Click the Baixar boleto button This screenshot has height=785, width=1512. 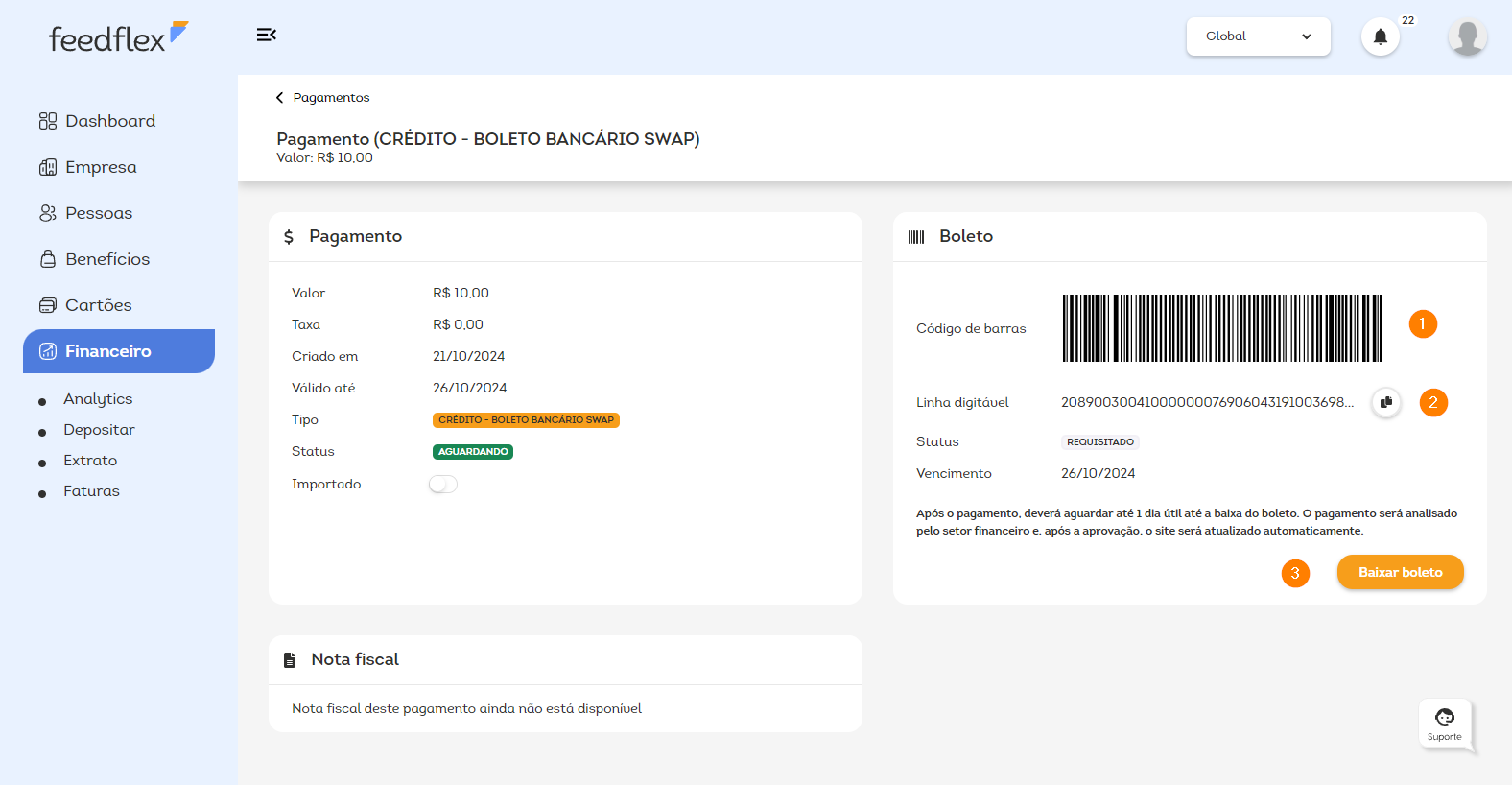pyautogui.click(x=1400, y=572)
